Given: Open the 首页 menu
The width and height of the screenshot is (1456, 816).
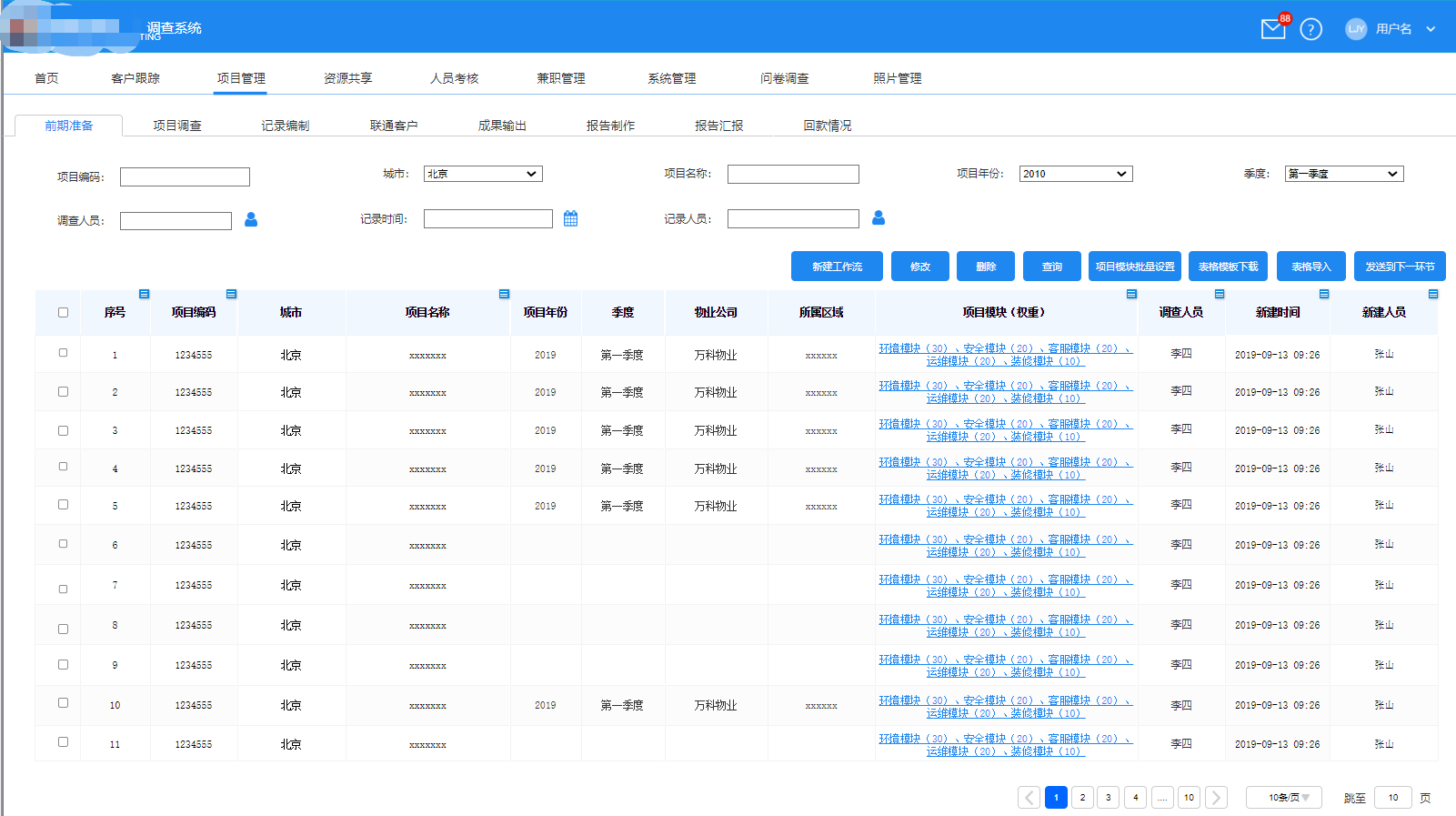Looking at the screenshot, I should coord(46,78).
